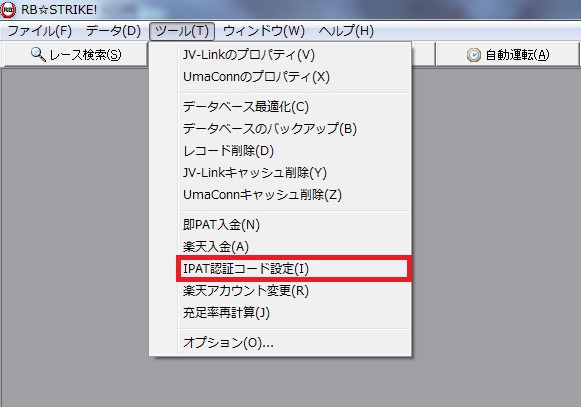Click the magnifier icon on レース検索 button
581x407 pixels.
pos(38,54)
